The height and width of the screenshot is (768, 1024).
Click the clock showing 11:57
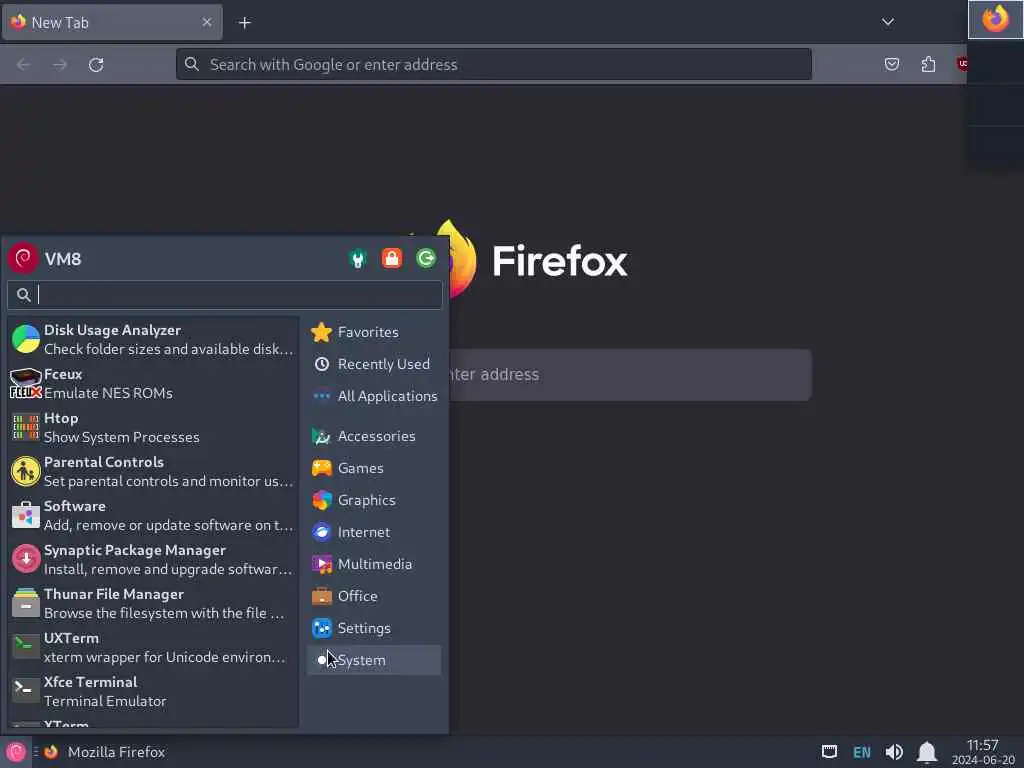coord(983,752)
